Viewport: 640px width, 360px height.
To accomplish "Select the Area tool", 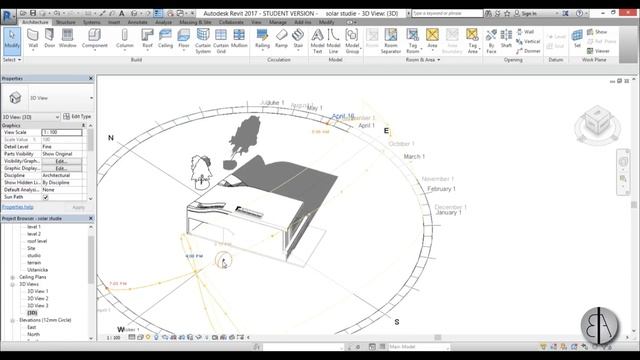I will [x=432, y=39].
